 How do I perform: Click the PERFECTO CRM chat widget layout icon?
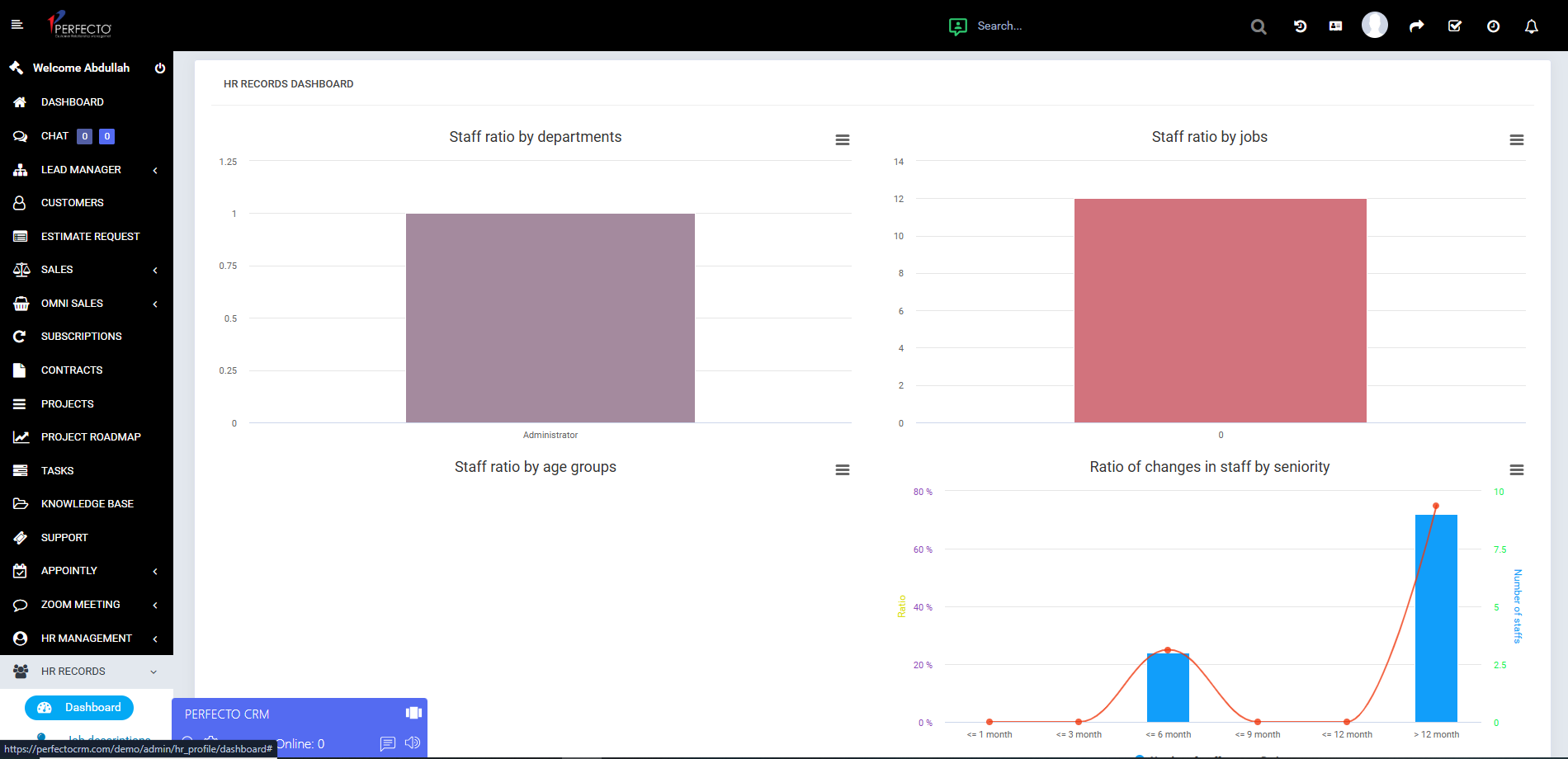[413, 713]
